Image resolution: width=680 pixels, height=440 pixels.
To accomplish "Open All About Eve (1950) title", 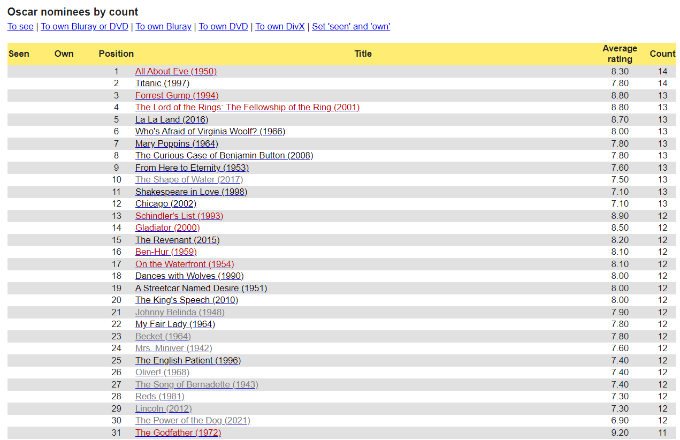I will 175,71.
